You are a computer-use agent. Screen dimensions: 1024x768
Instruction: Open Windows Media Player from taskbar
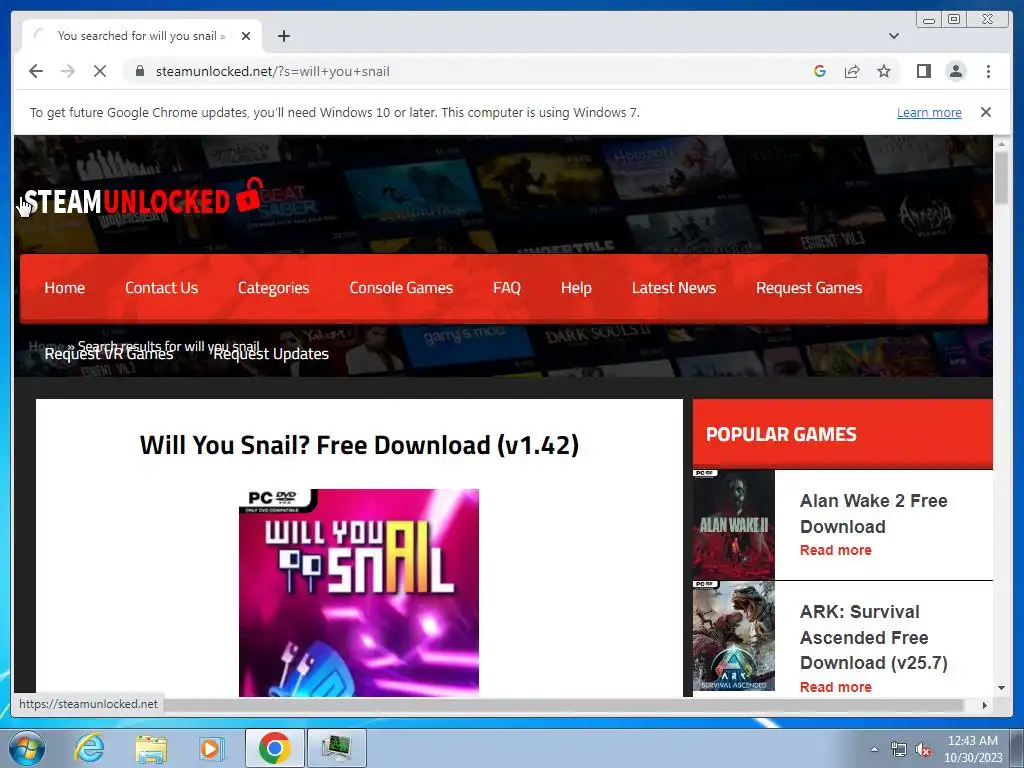tap(212, 748)
